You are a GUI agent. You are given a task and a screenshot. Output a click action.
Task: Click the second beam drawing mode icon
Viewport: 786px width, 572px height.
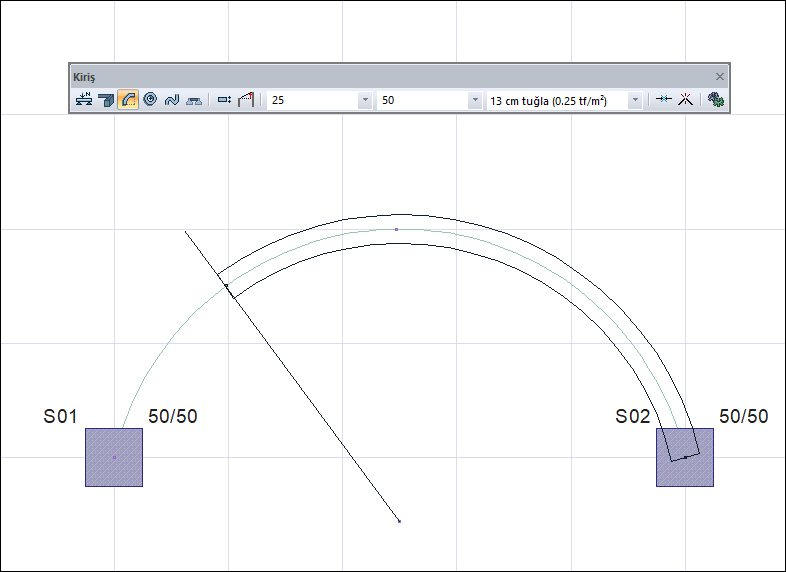[106, 100]
